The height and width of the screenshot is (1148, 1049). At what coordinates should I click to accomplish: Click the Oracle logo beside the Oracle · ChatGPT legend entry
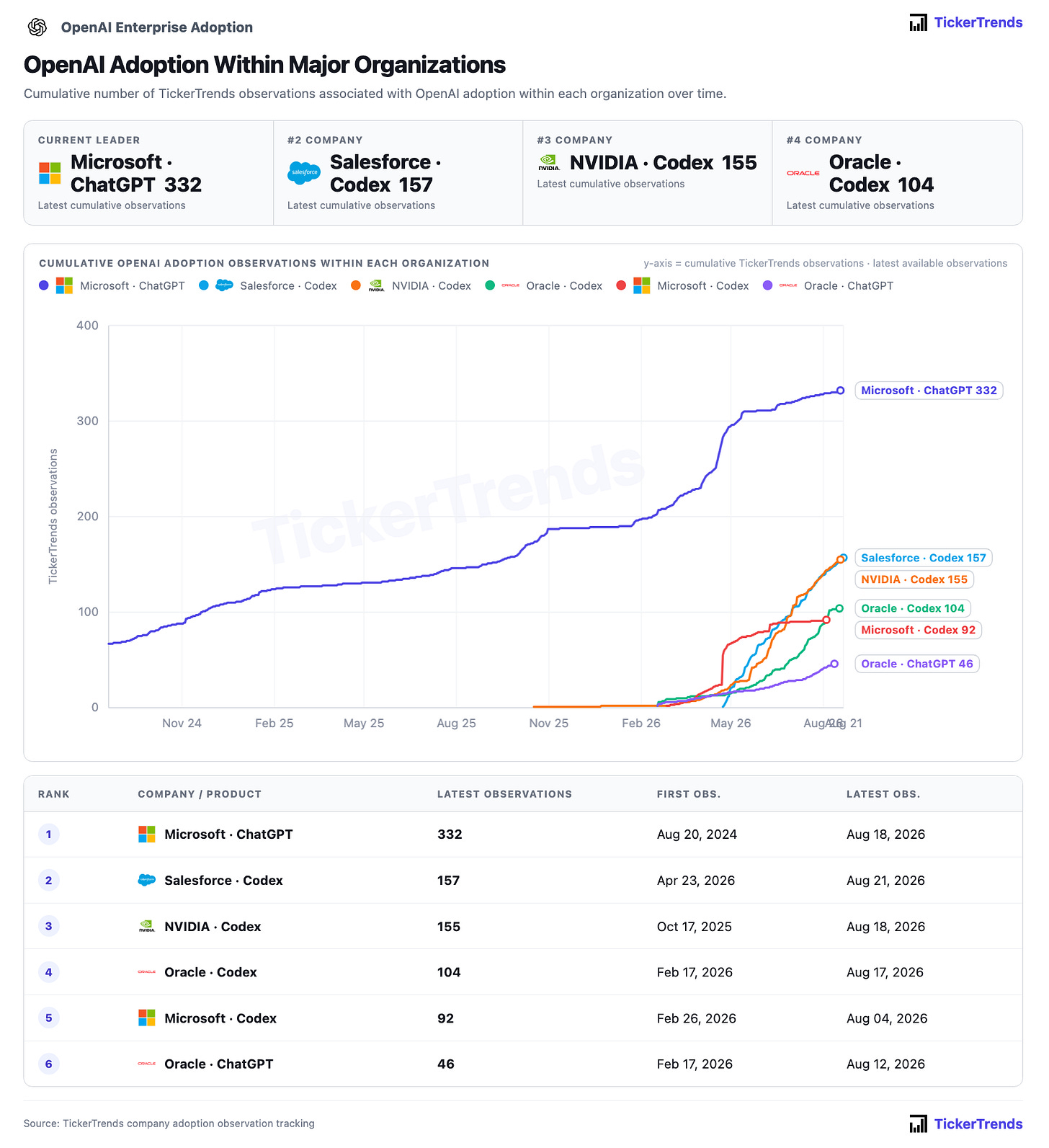(x=788, y=285)
